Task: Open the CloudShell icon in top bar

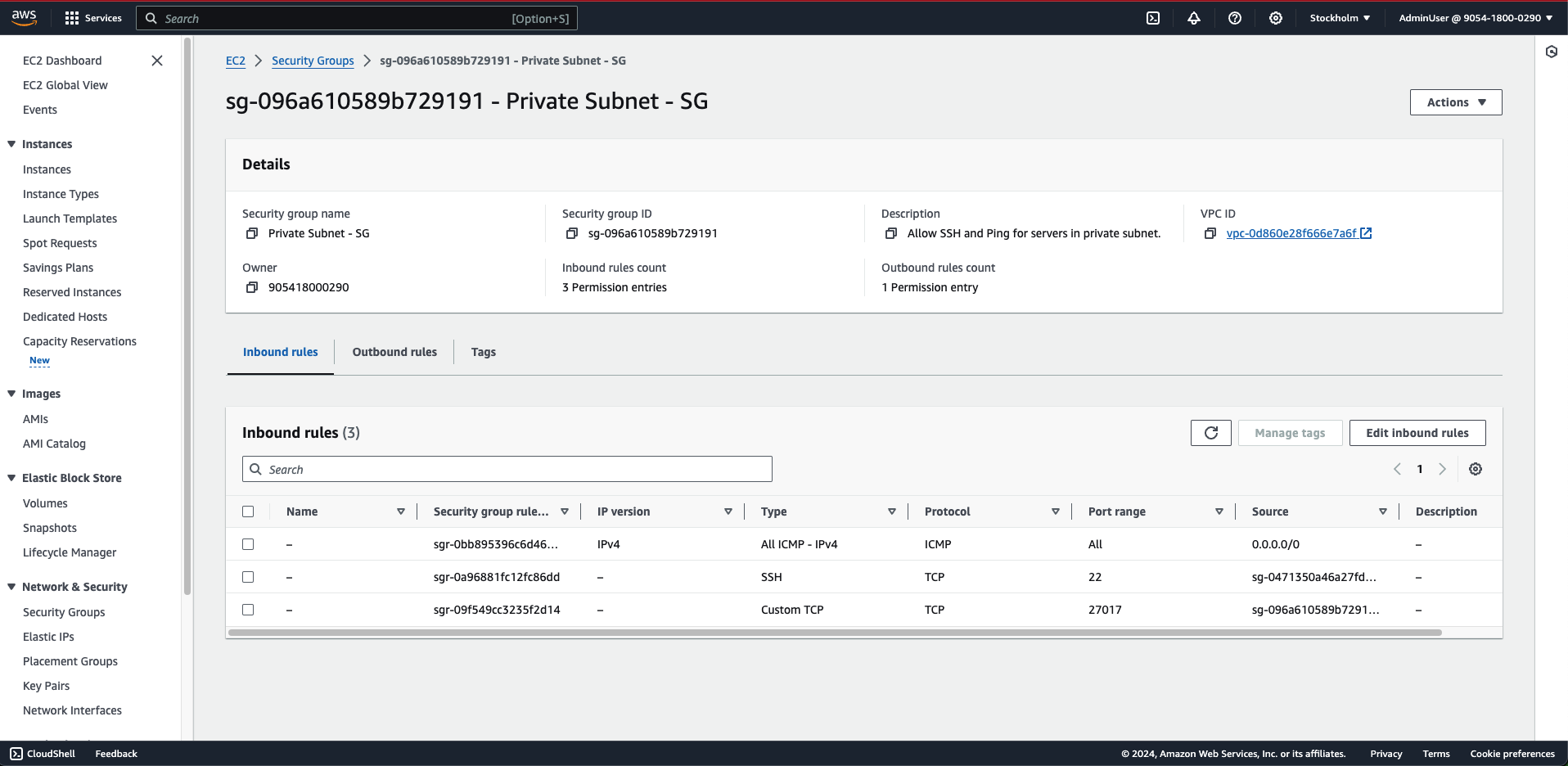Action: [x=1153, y=18]
